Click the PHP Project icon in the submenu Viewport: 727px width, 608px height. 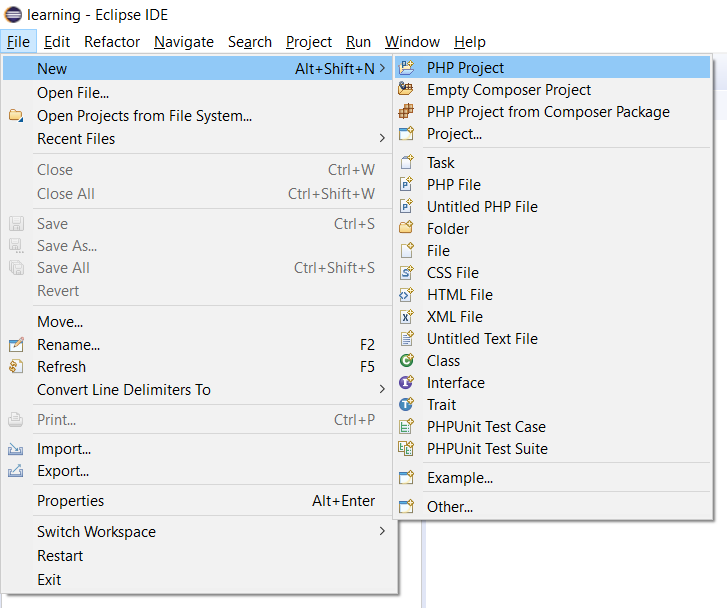click(x=407, y=68)
